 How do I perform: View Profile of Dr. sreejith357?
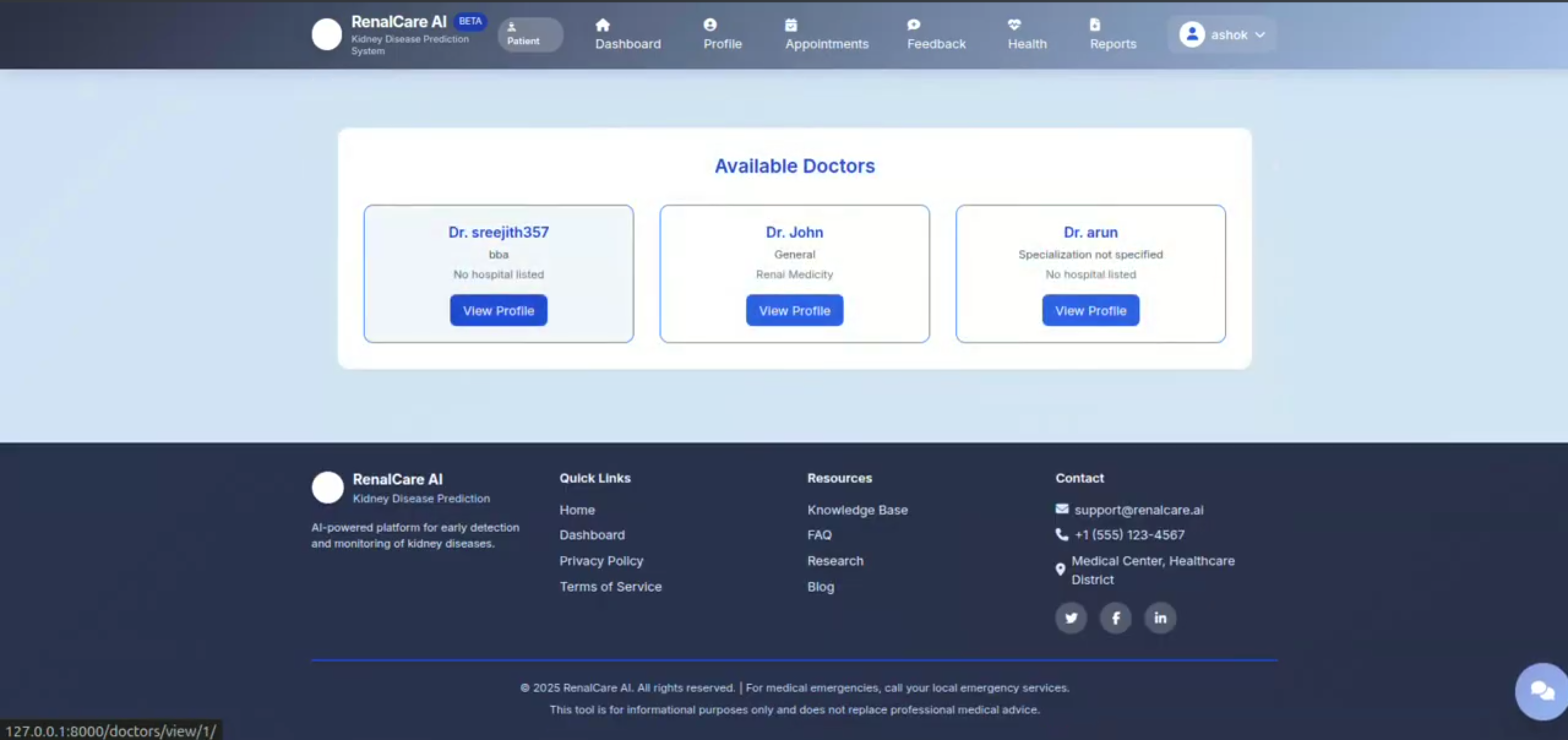tap(498, 310)
